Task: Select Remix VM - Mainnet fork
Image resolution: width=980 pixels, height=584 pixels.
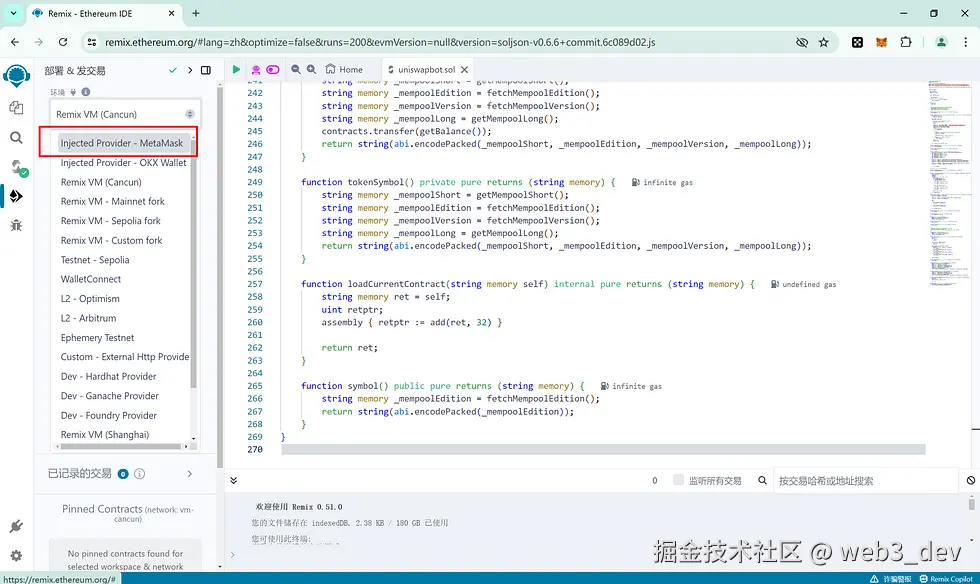Action: click(x=112, y=201)
